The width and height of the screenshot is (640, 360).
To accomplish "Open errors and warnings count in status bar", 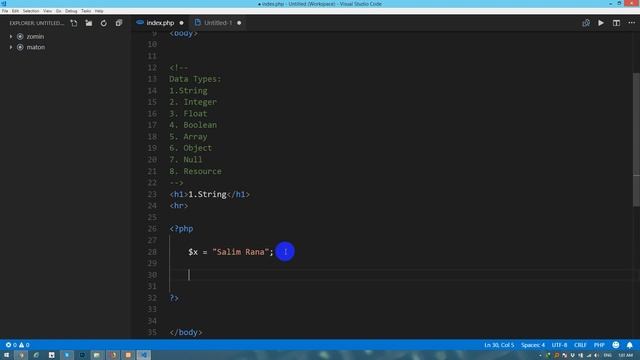I will click(17, 345).
